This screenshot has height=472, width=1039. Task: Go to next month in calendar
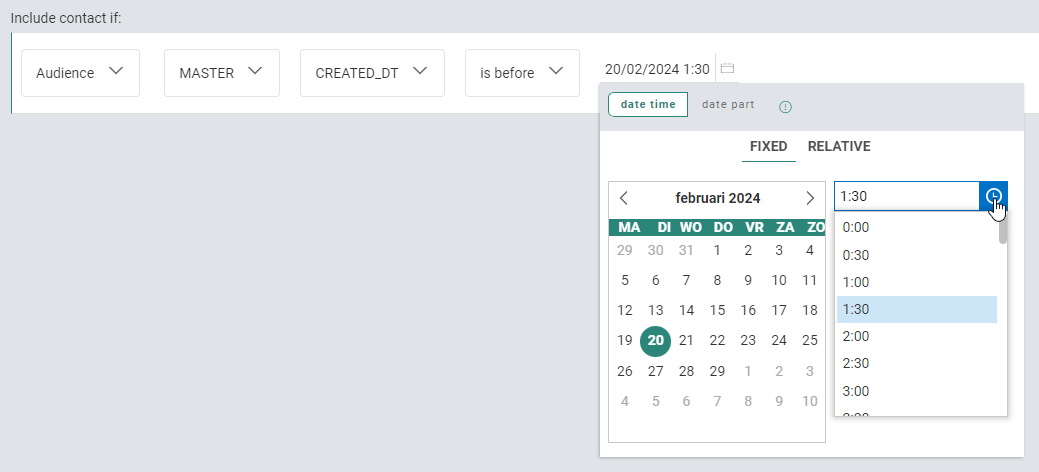[x=810, y=198]
